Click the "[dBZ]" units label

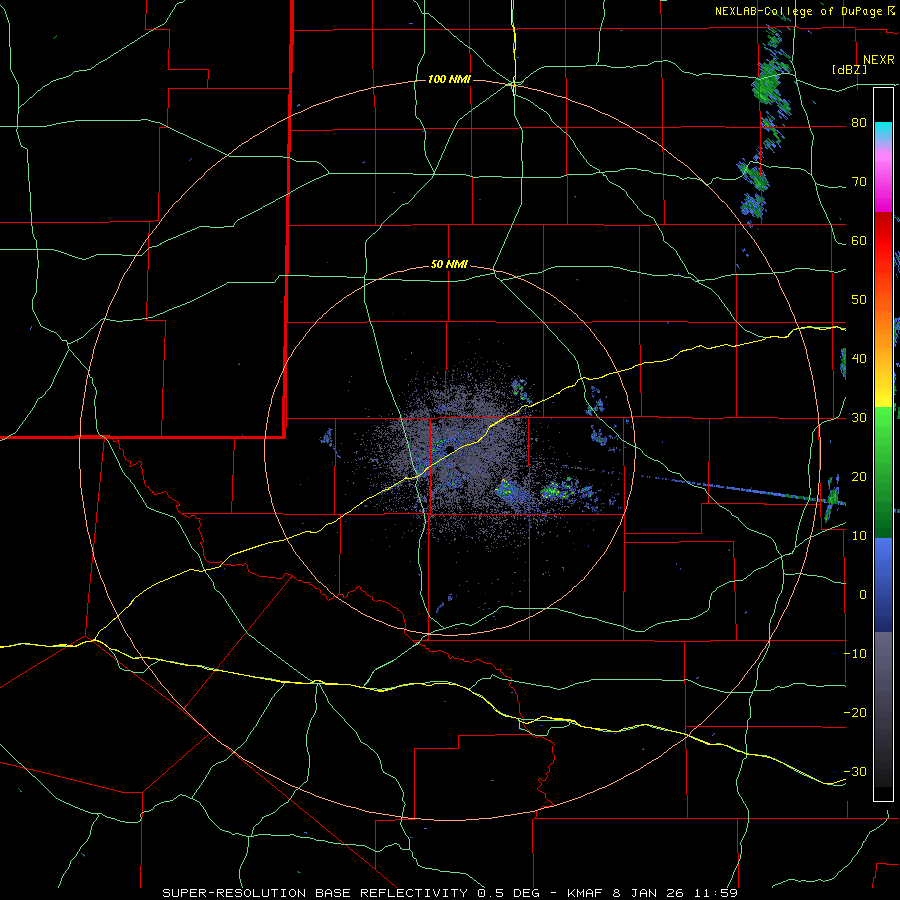click(849, 69)
